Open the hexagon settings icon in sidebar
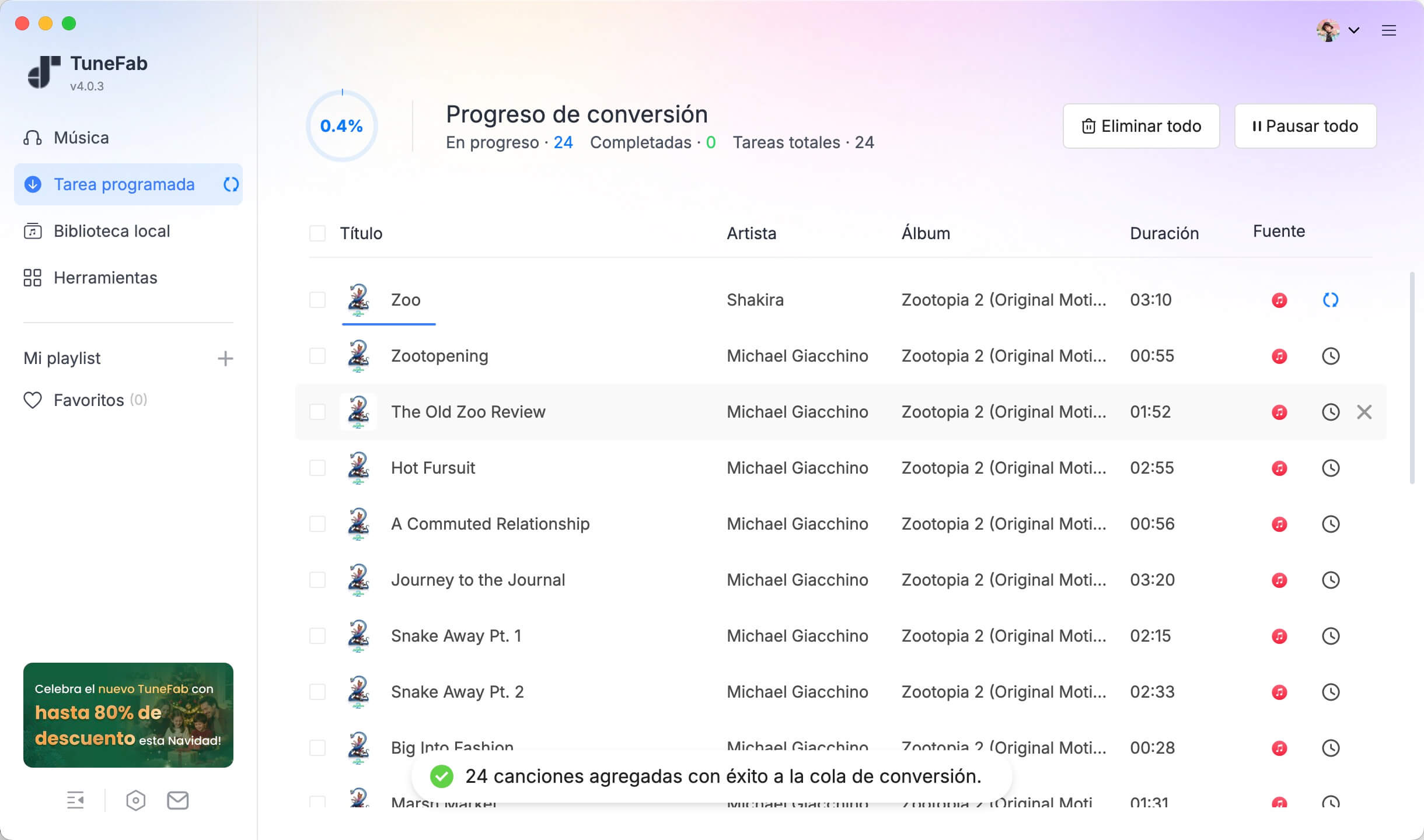The height and width of the screenshot is (840, 1424). [135, 800]
